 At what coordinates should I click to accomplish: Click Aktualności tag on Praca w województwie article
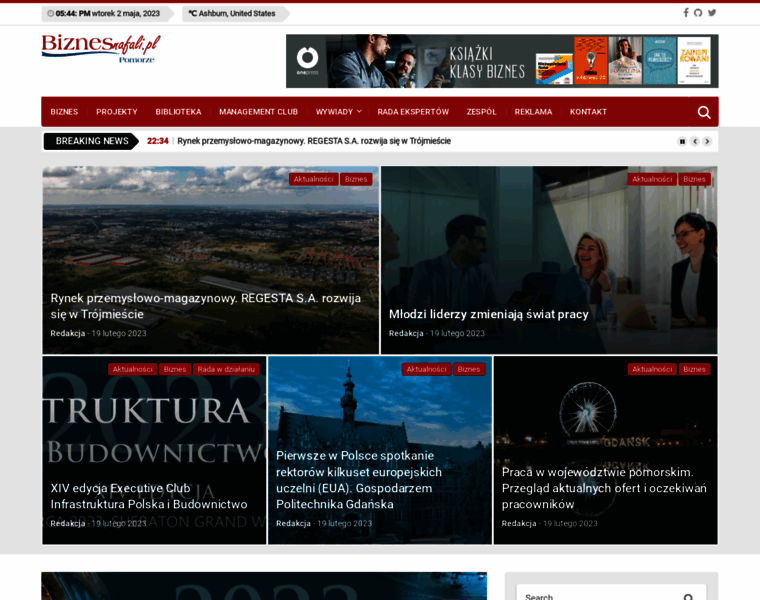point(652,369)
